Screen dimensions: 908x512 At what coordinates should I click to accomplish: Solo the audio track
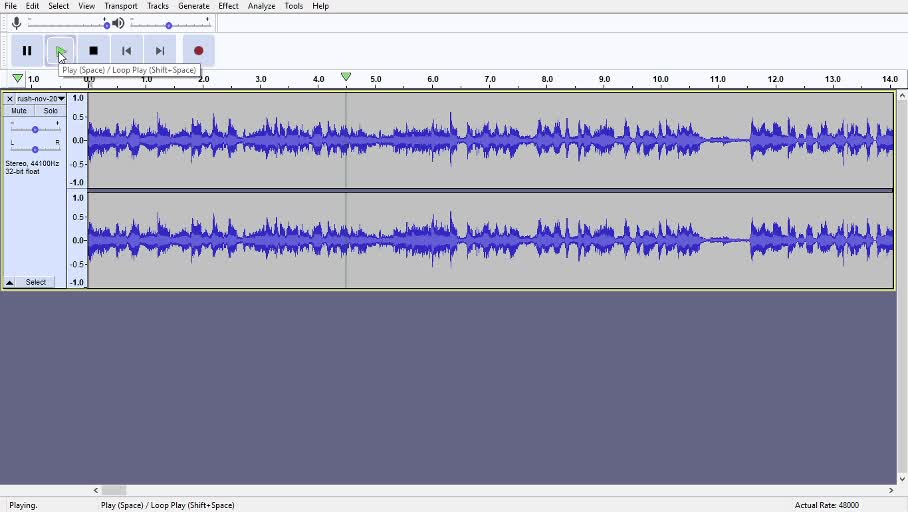pos(50,111)
